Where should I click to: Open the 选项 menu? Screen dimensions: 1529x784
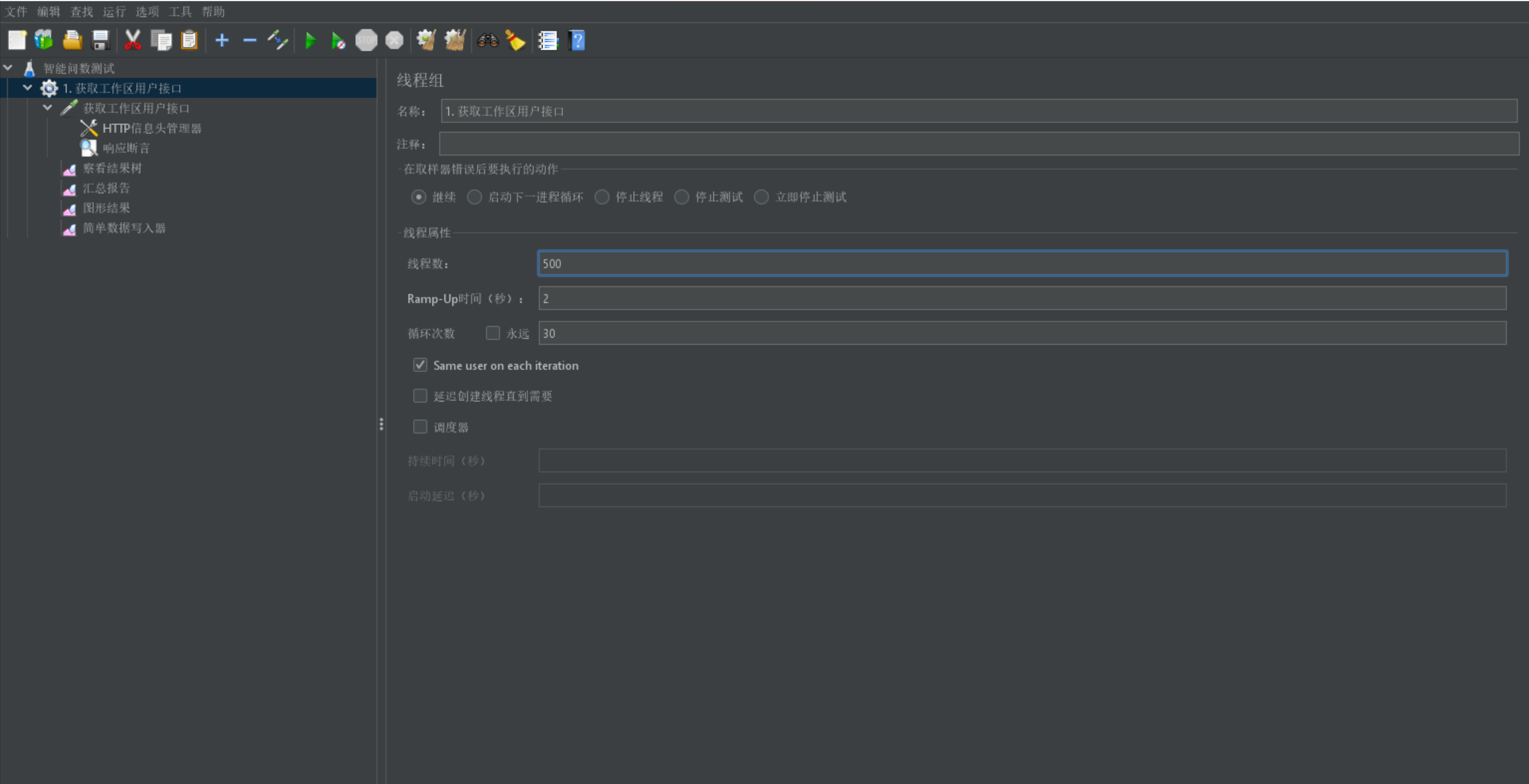[x=147, y=11]
